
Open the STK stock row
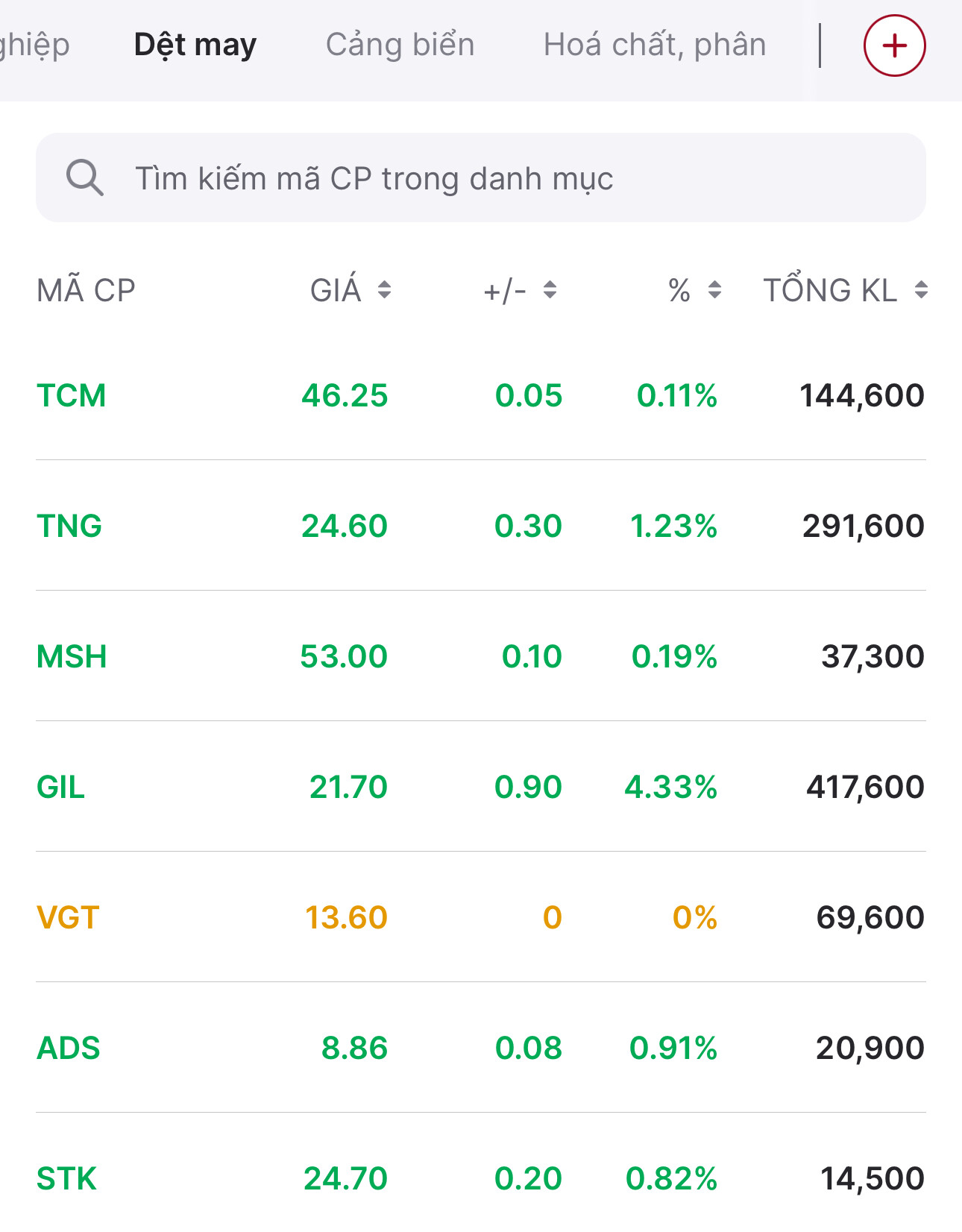pyautogui.click(x=67, y=1178)
